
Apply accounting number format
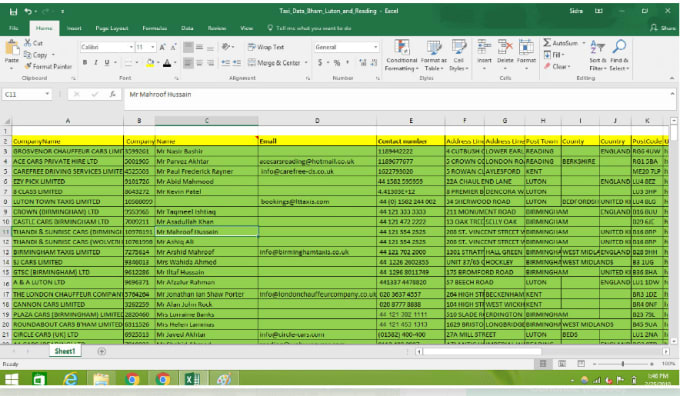click(320, 63)
